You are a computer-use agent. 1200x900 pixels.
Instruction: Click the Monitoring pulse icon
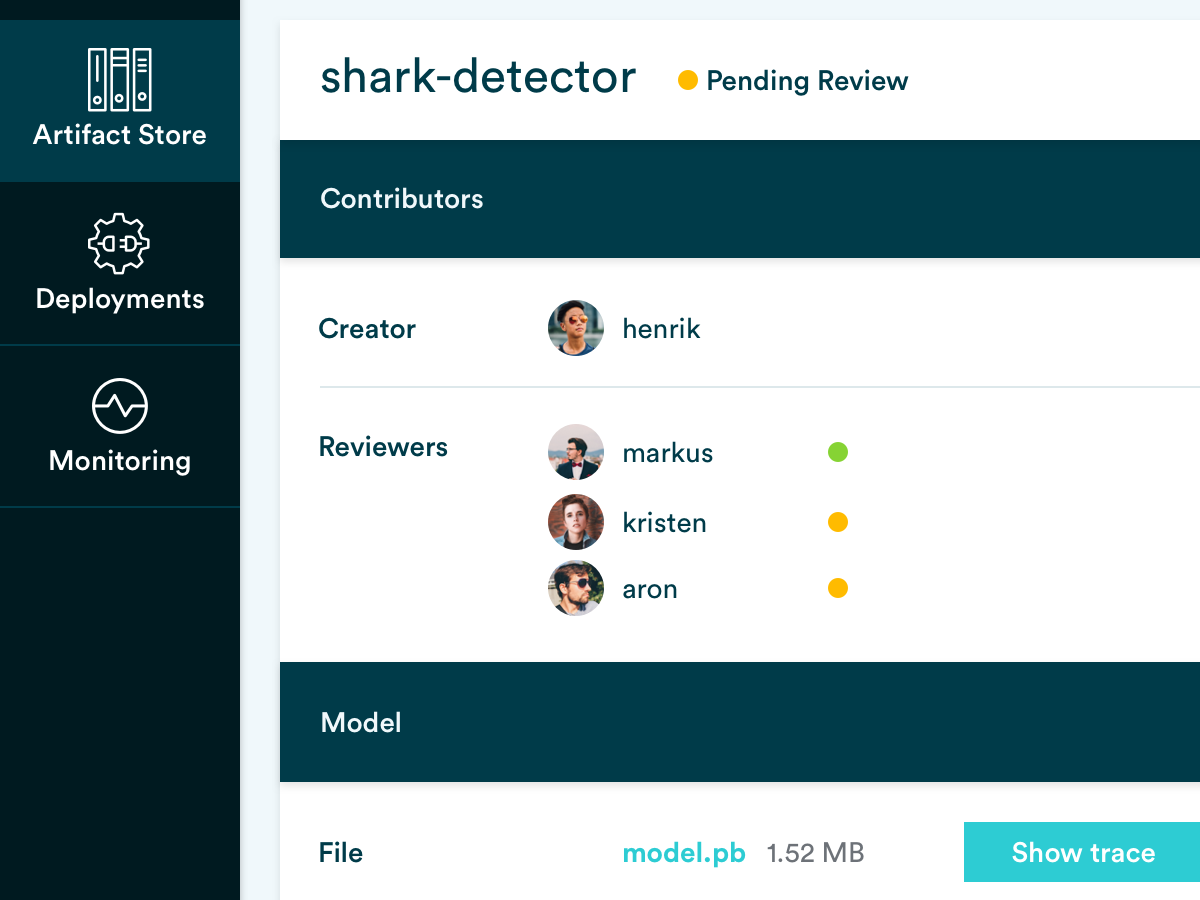click(120, 405)
